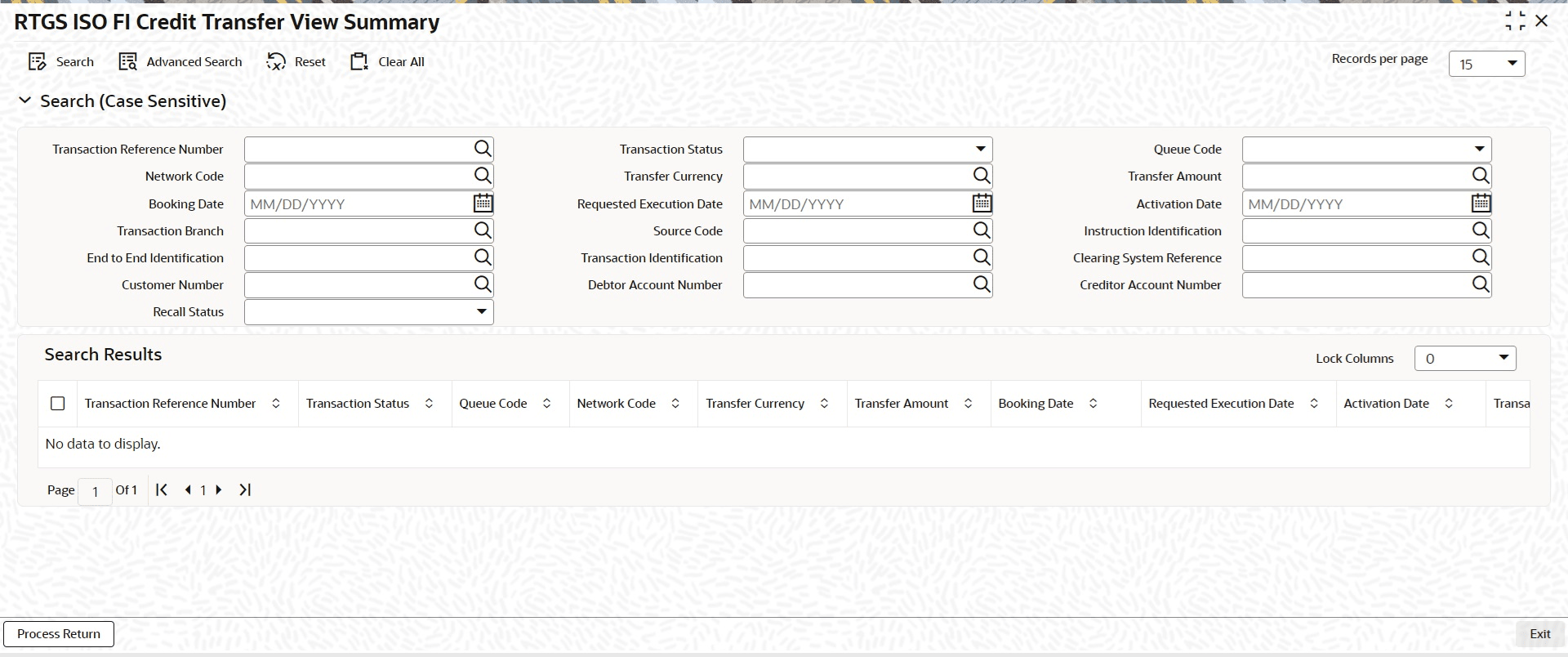Screen dimensions: 1568x657
Task: Click the Page number input box
Action: click(x=95, y=491)
